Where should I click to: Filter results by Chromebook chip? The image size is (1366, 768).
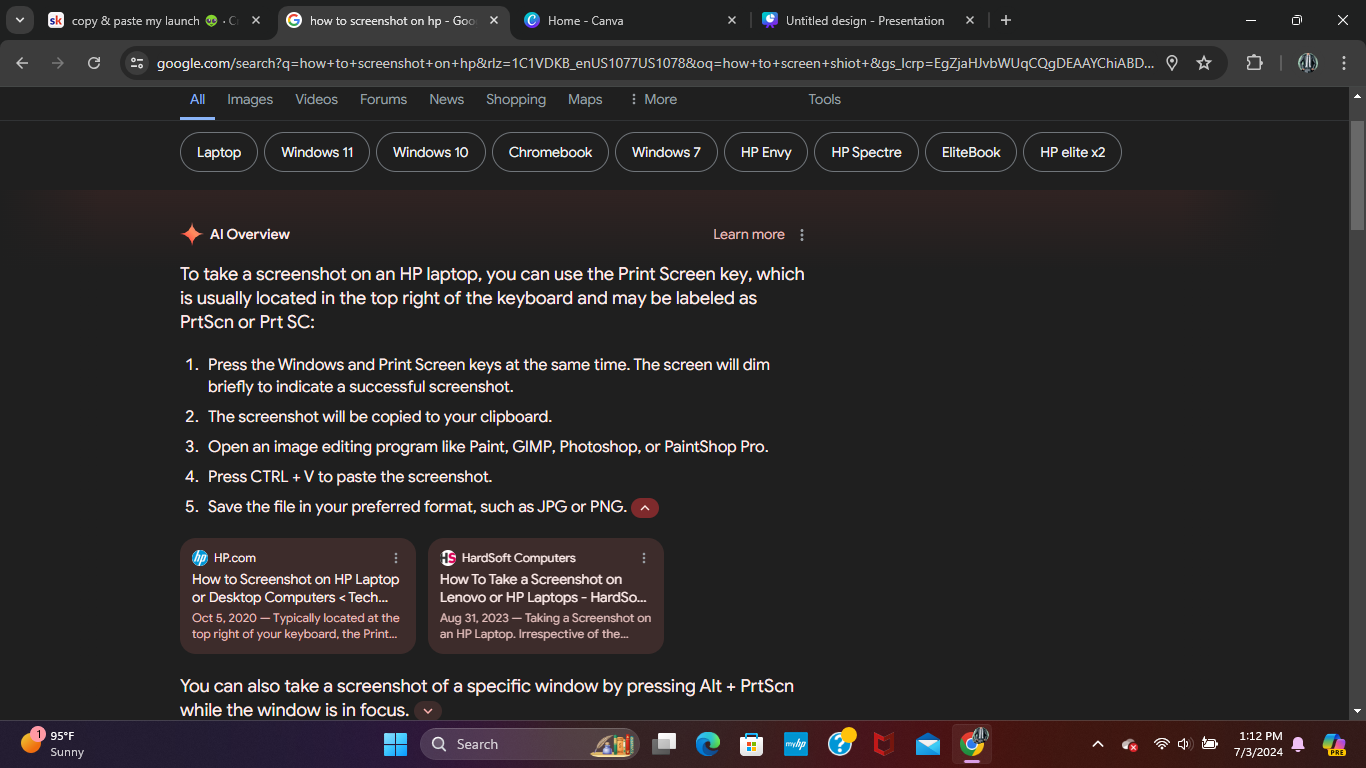(550, 152)
